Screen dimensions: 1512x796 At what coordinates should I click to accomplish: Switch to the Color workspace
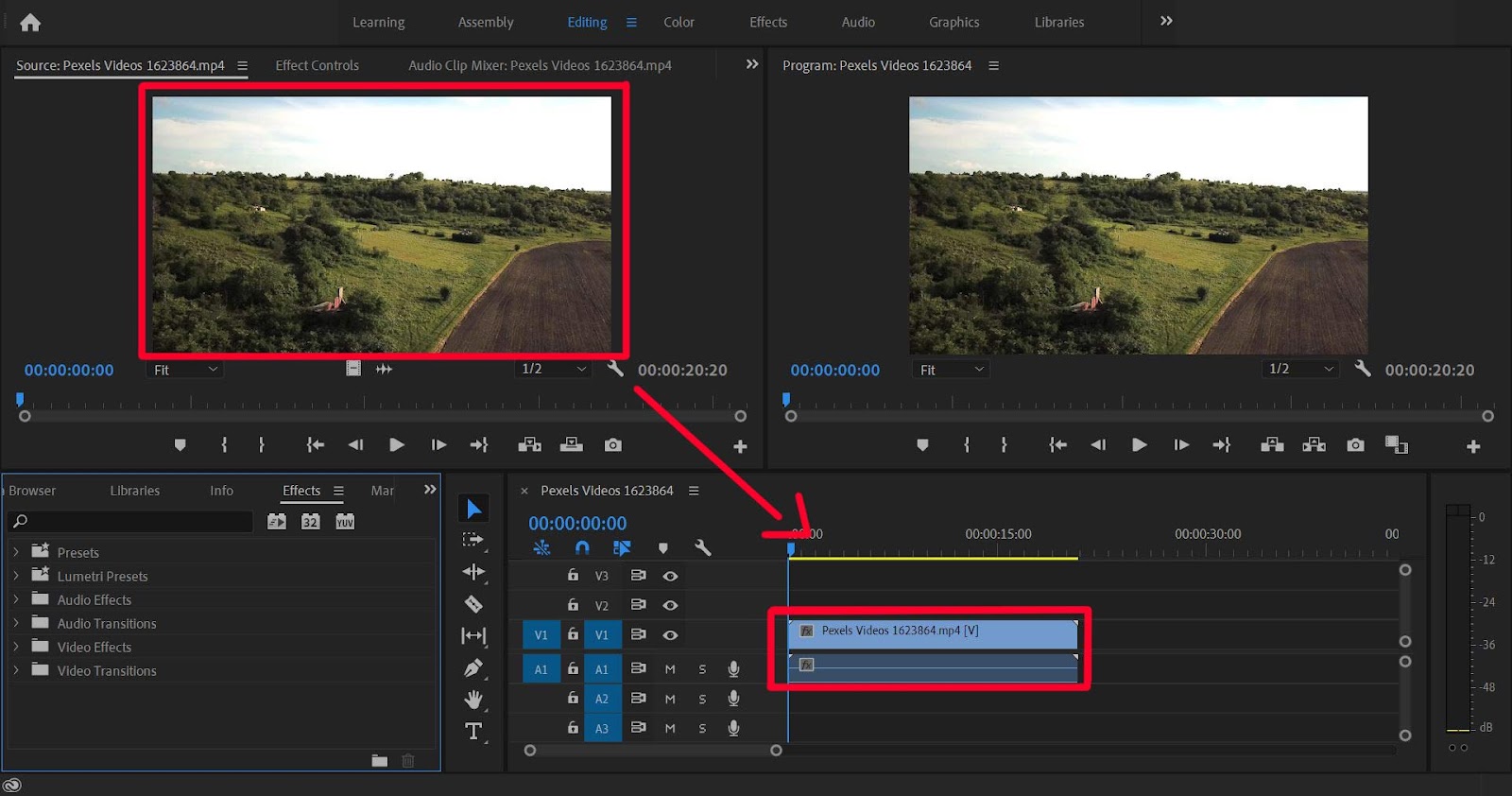coord(679,22)
